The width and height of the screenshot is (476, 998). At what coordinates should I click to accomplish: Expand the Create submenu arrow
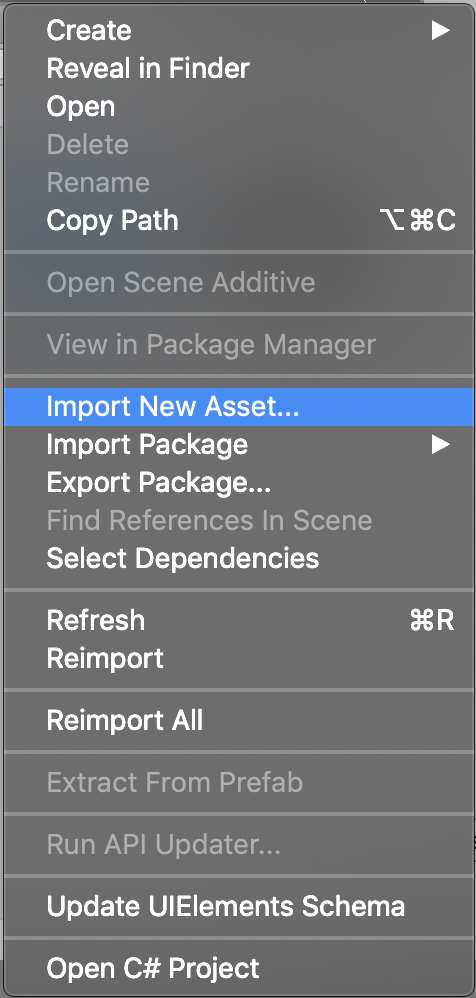click(x=440, y=30)
